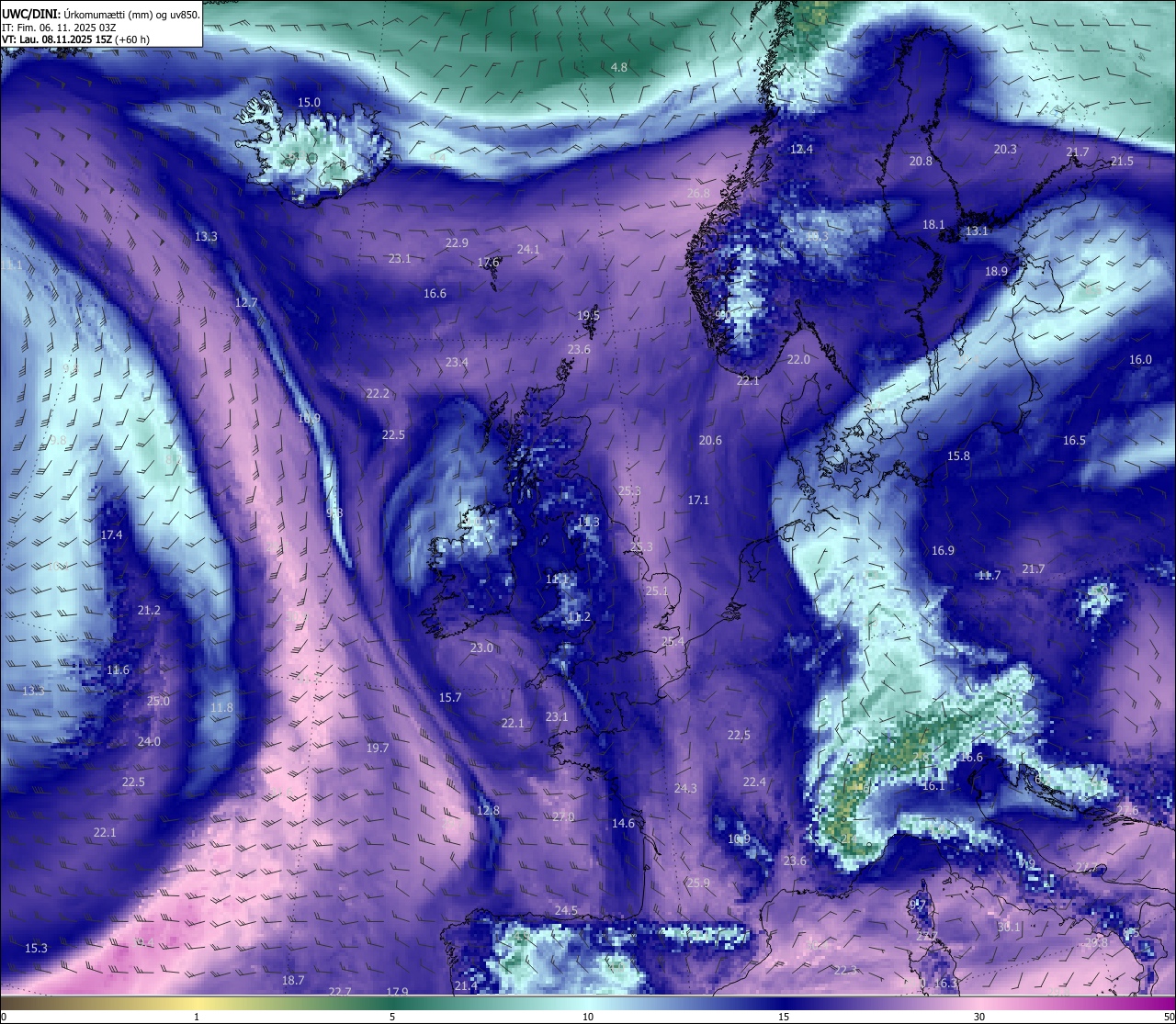The width and height of the screenshot is (1176, 1024).
Task: Click the 24.3 value over France
Action: pos(685,788)
